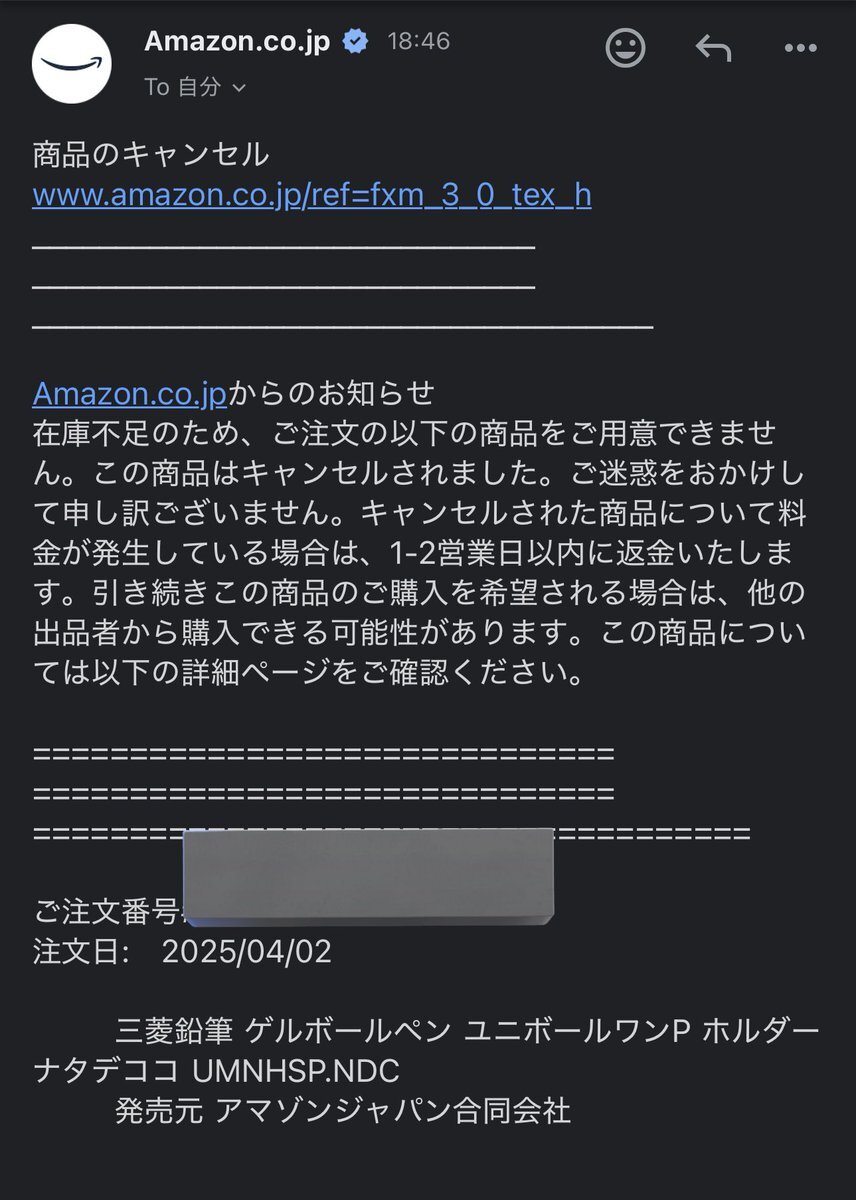
Task: Click the UMNHSP.NDC model number text
Action: tap(295, 1071)
